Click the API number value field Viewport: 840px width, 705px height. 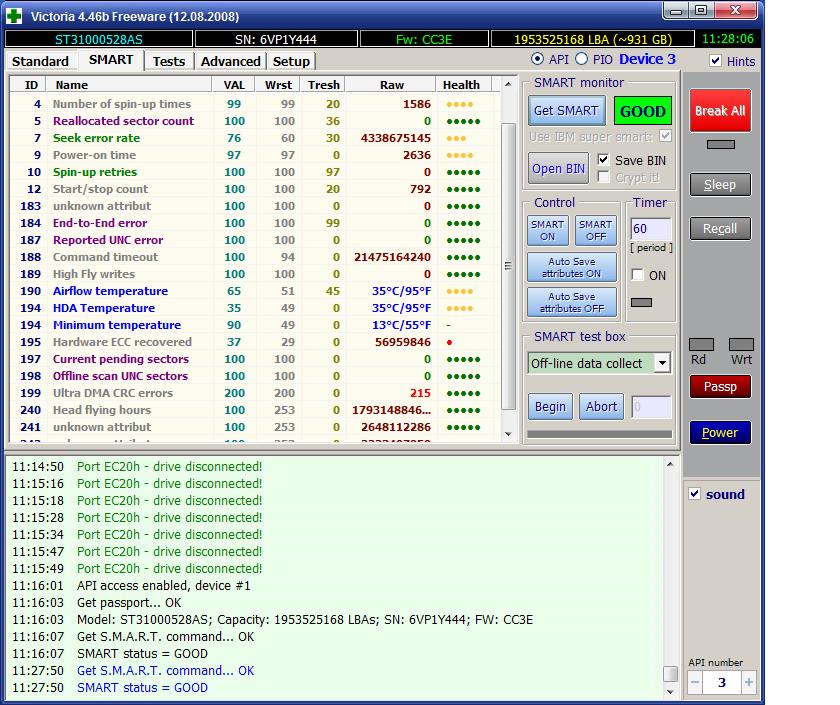(x=722, y=682)
